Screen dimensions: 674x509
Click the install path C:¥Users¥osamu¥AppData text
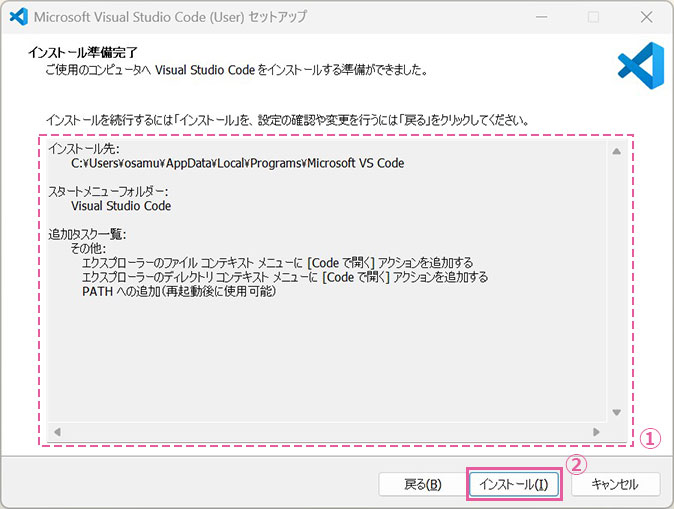point(238,163)
